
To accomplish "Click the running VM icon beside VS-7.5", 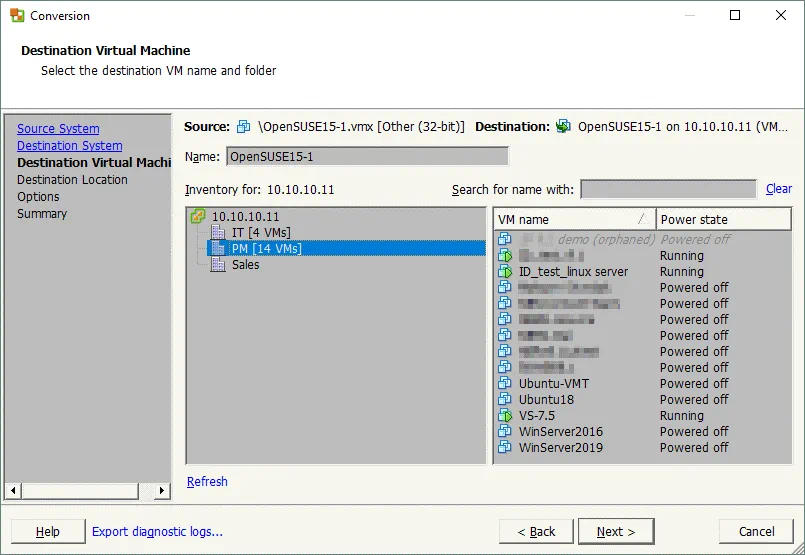I will pos(505,416).
